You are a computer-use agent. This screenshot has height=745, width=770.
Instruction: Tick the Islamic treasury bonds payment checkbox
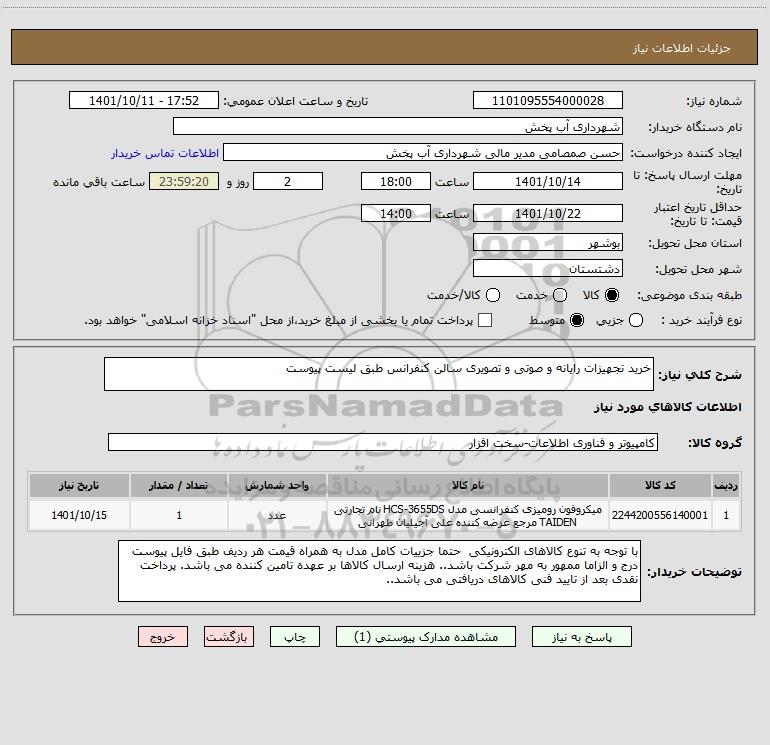click(485, 320)
